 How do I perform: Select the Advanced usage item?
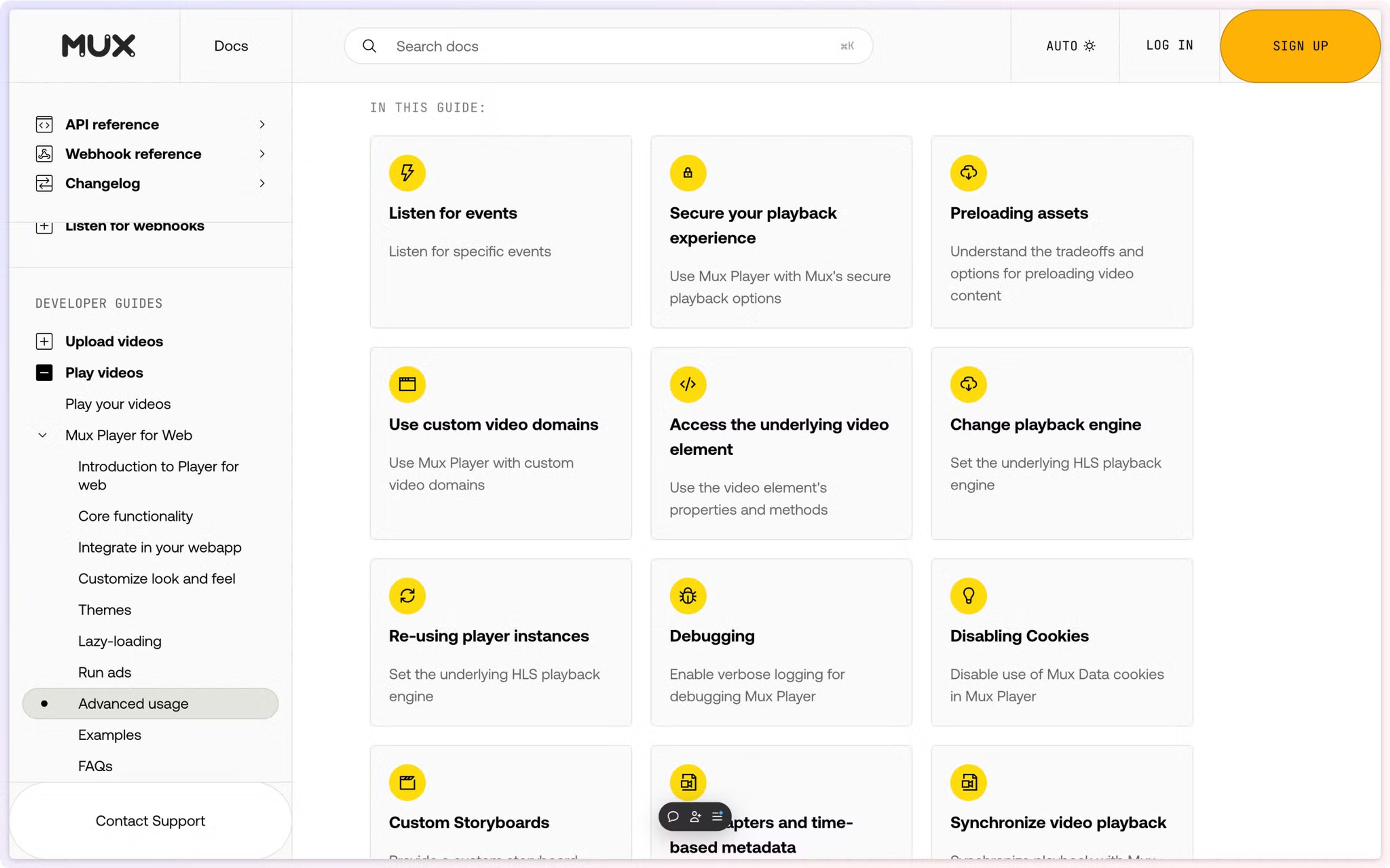click(150, 703)
